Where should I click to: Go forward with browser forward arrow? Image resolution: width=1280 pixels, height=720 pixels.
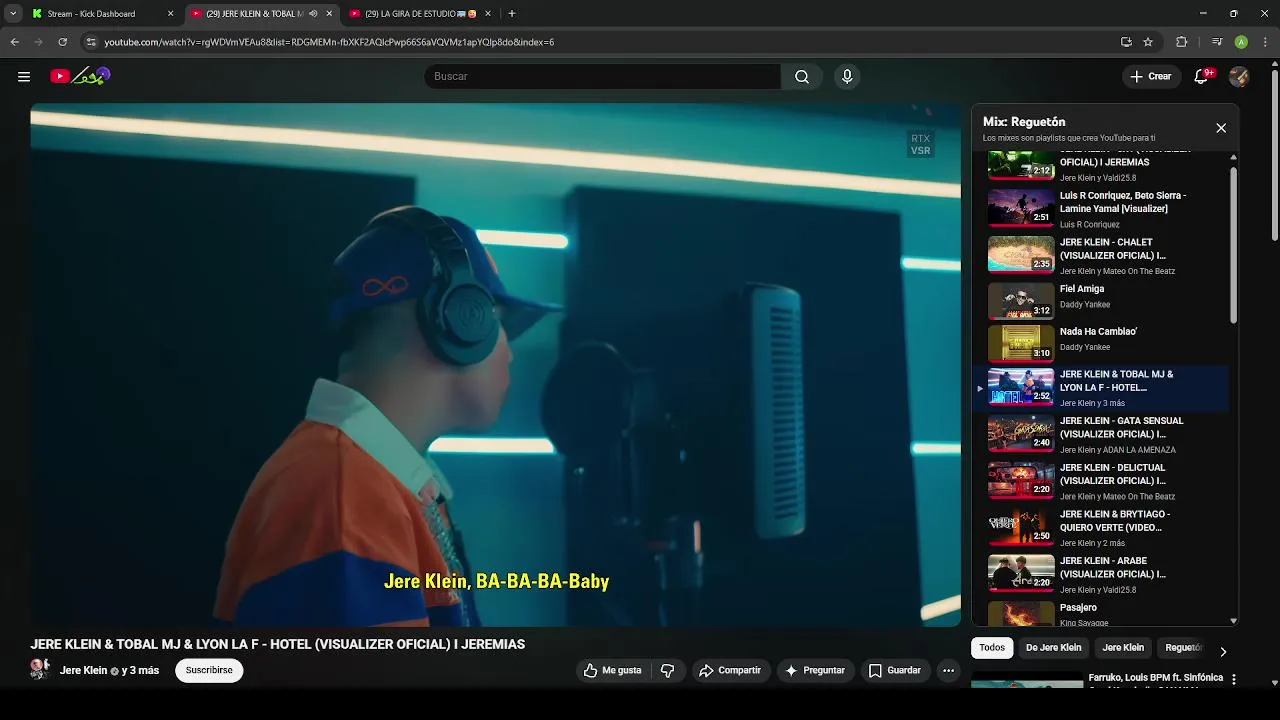38,42
